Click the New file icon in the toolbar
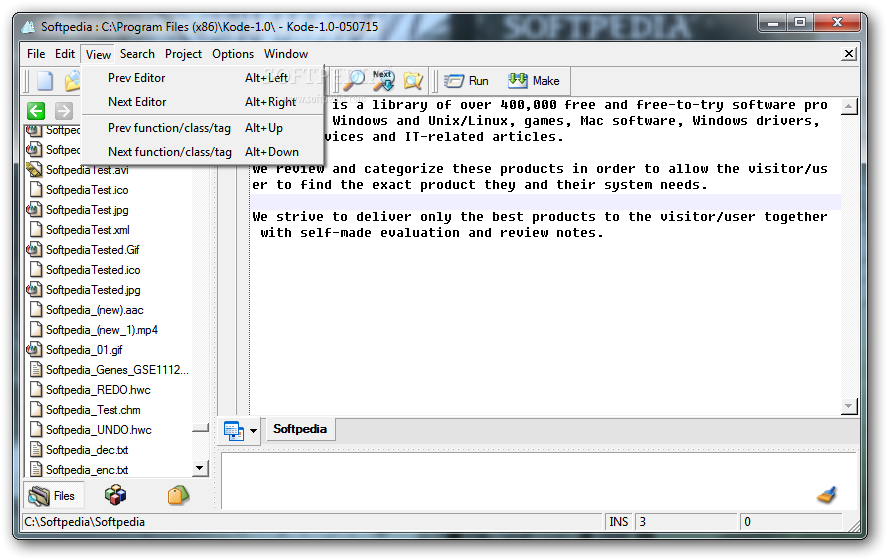888x560 pixels. (45, 81)
